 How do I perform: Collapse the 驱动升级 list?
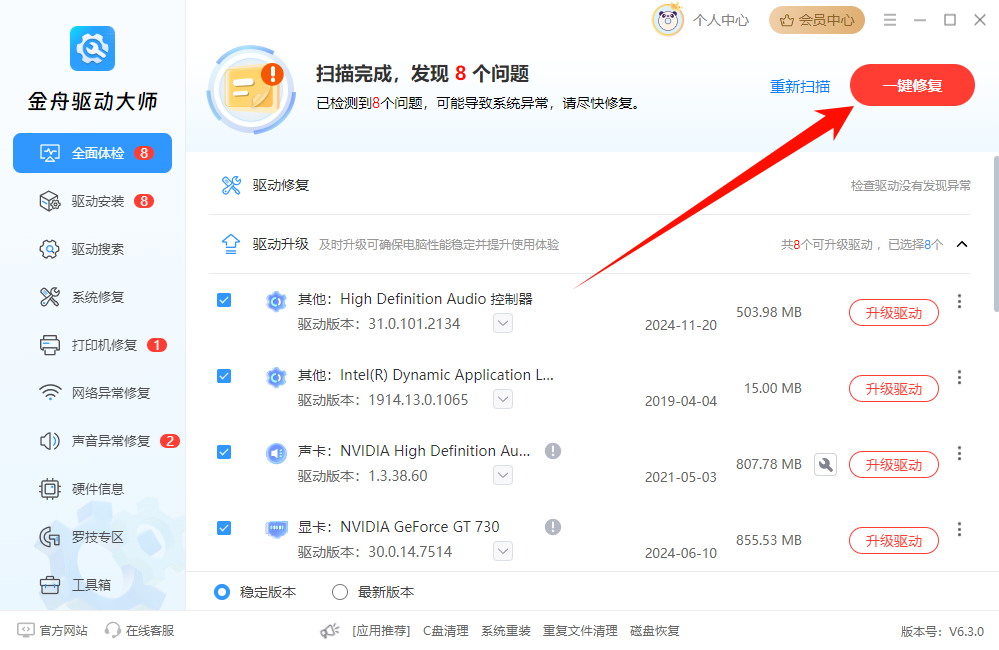tap(962, 244)
